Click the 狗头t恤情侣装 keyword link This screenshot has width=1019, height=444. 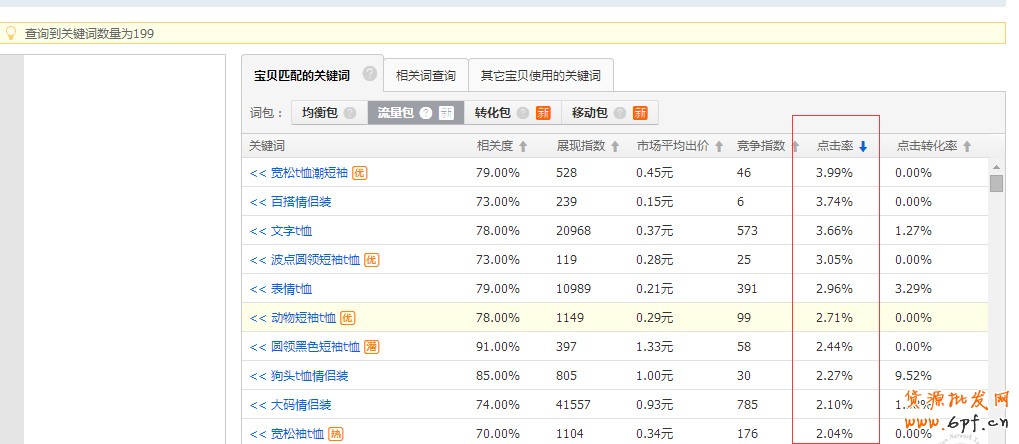[309, 376]
